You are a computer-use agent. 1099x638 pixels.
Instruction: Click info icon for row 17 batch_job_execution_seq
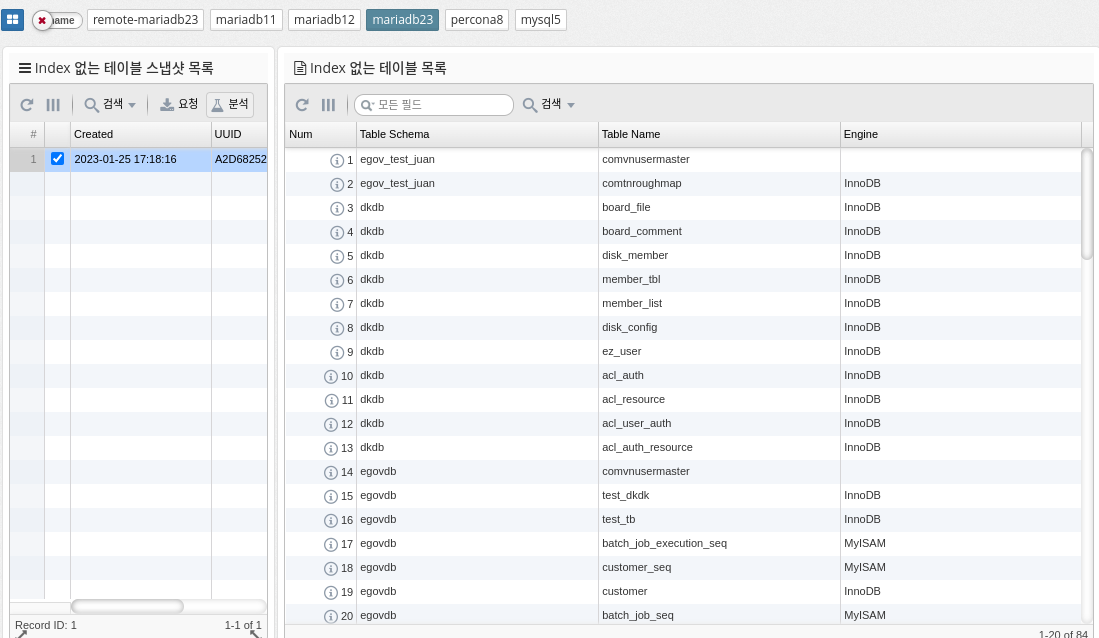click(331, 544)
